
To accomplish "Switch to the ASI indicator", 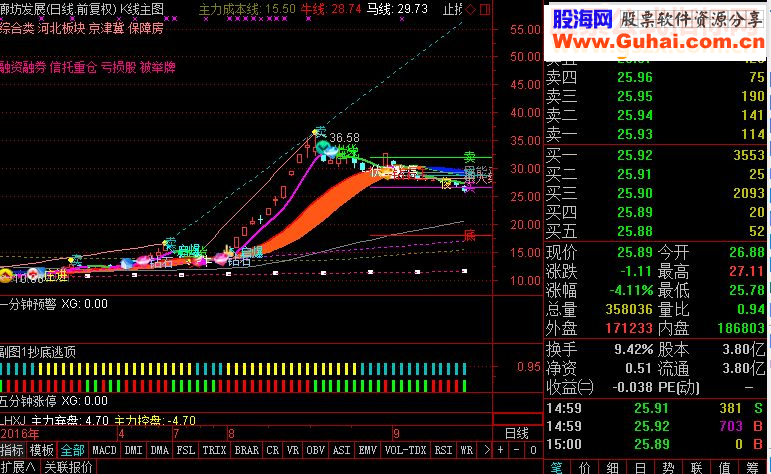I will click(342, 450).
